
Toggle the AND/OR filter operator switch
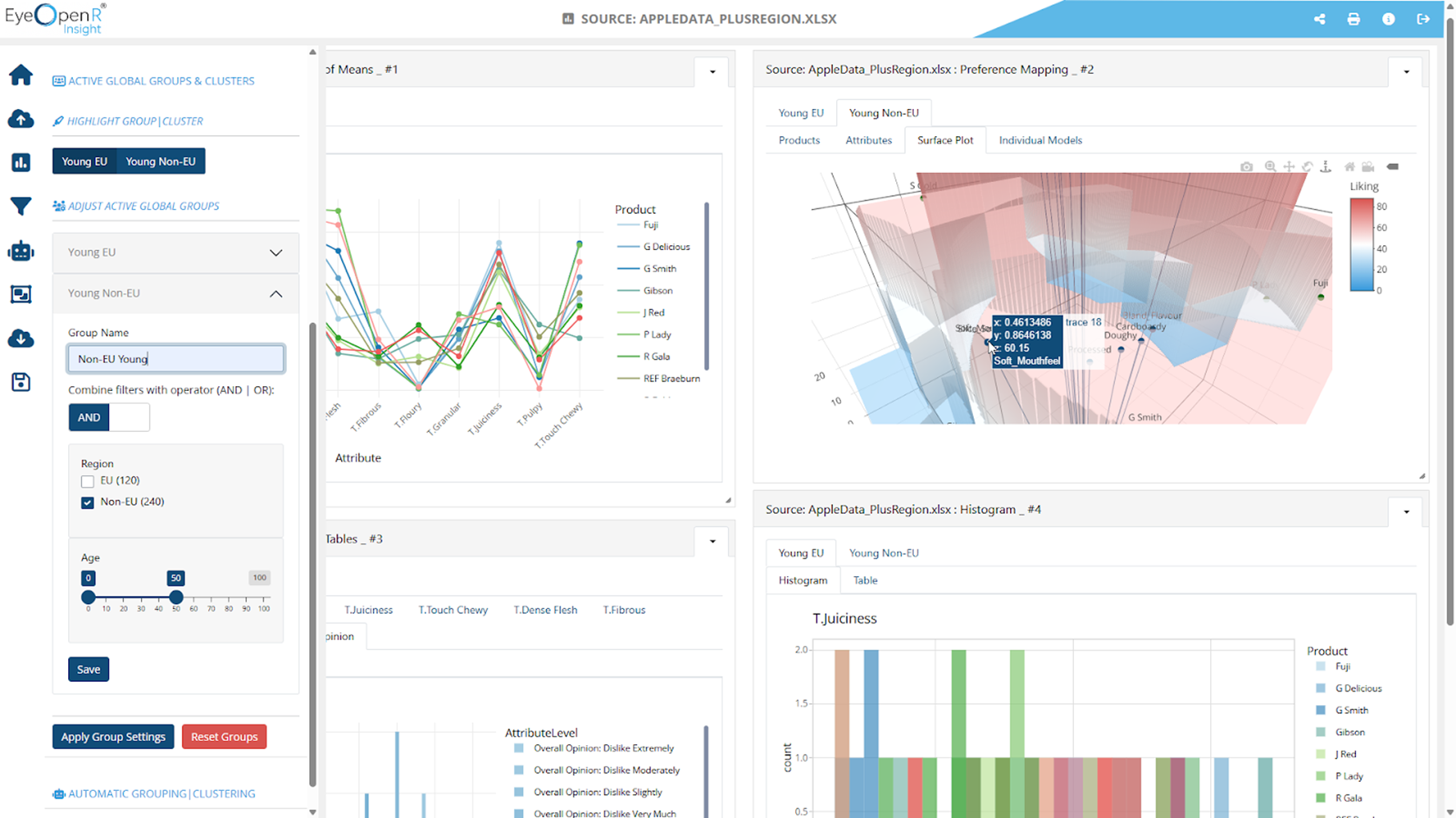(x=109, y=417)
